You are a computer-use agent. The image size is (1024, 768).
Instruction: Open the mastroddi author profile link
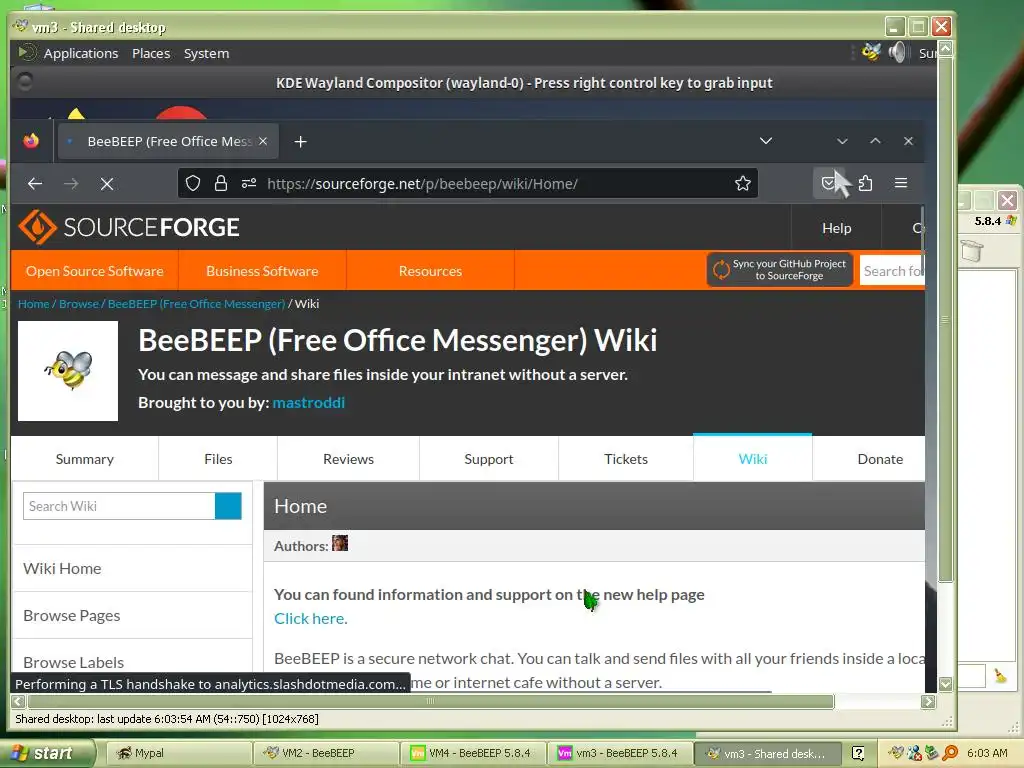[308, 403]
